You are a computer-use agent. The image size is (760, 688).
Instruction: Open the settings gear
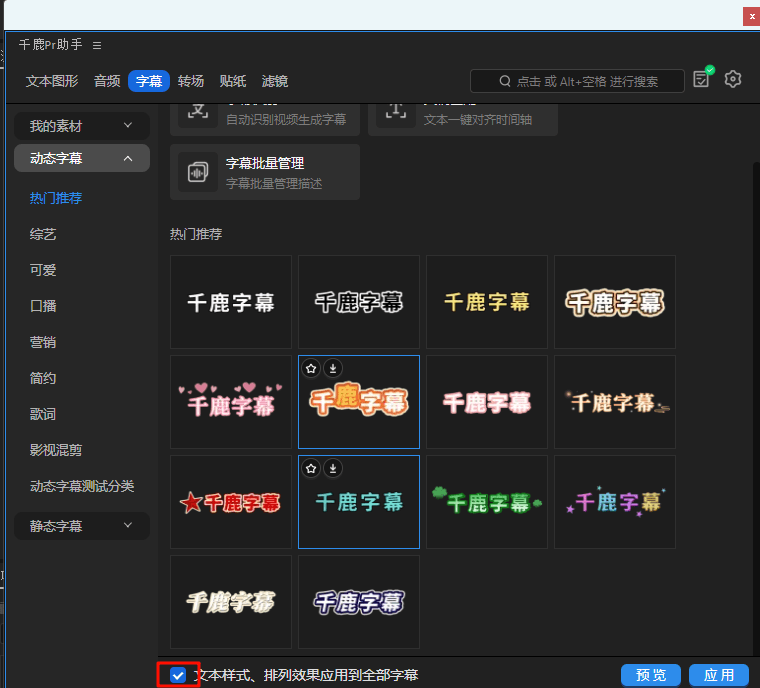(733, 79)
